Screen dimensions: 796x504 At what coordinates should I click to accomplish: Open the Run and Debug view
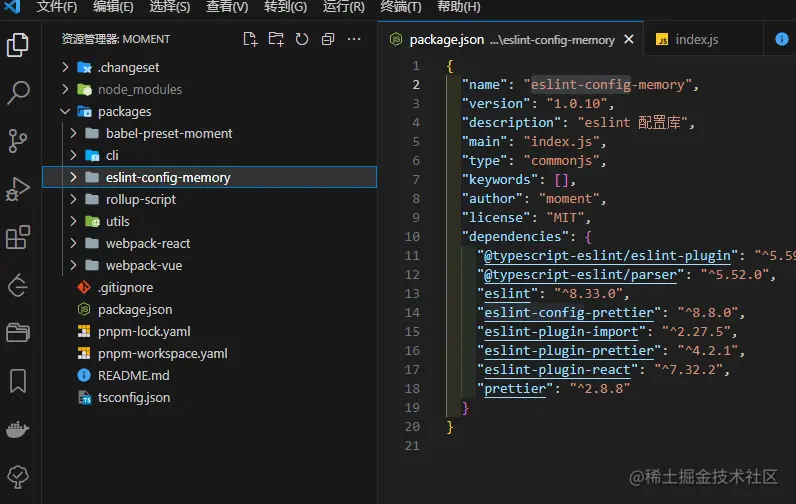pyautogui.click(x=18, y=189)
